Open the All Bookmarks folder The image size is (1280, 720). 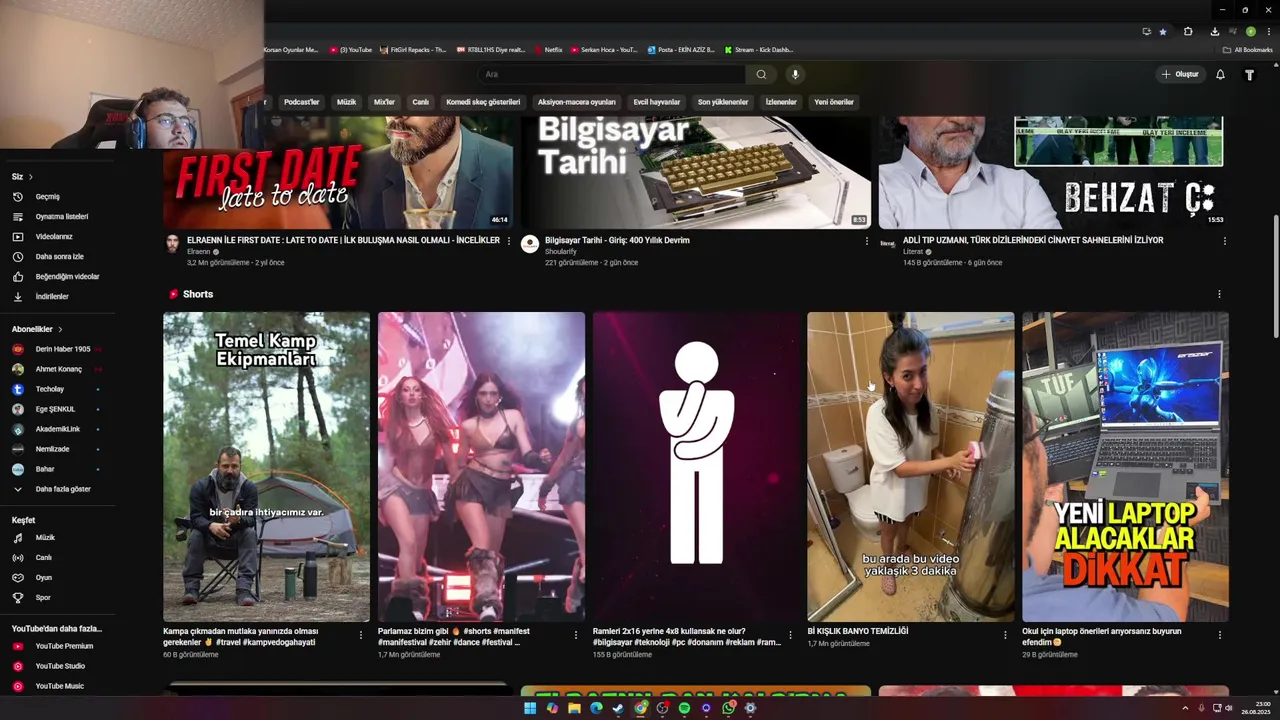coord(1247,50)
